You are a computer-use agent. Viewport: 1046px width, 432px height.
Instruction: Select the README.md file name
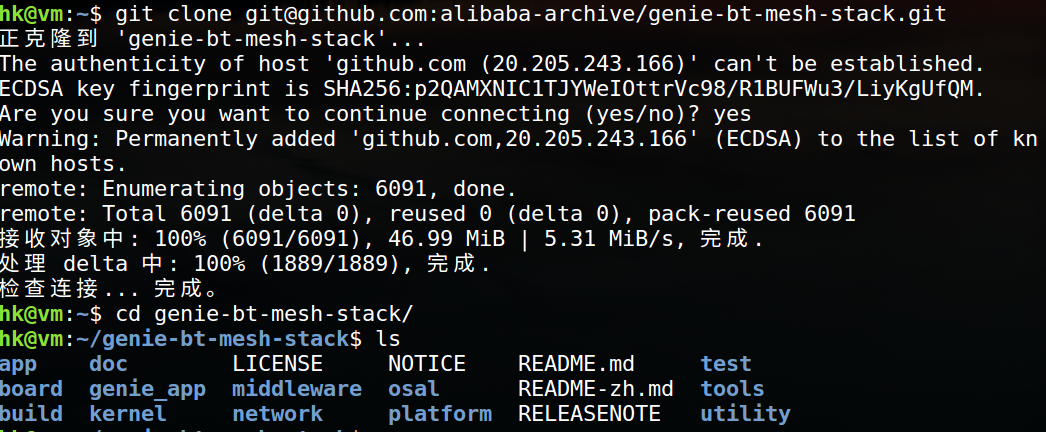coord(576,364)
